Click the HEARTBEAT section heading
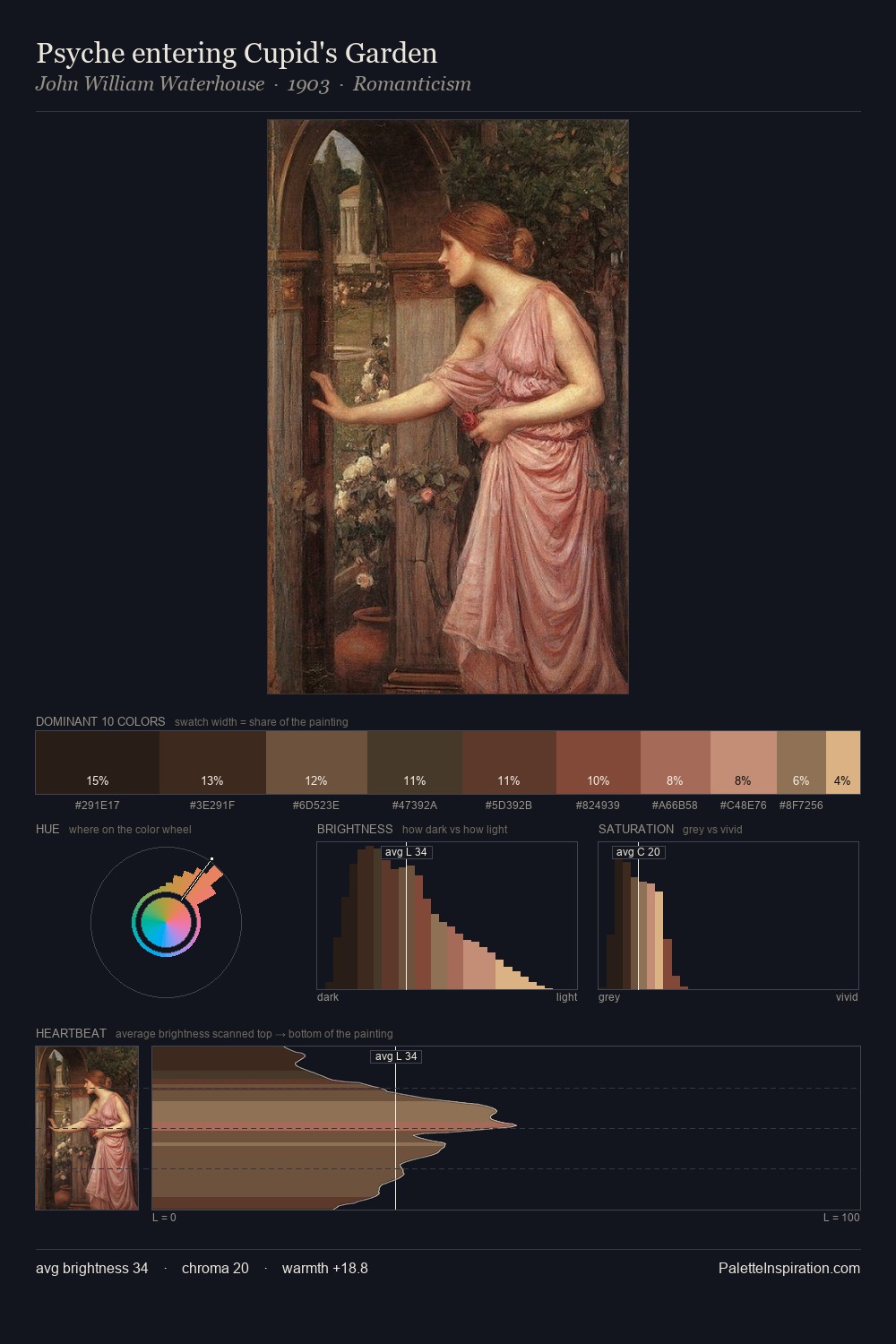 pos(71,1033)
